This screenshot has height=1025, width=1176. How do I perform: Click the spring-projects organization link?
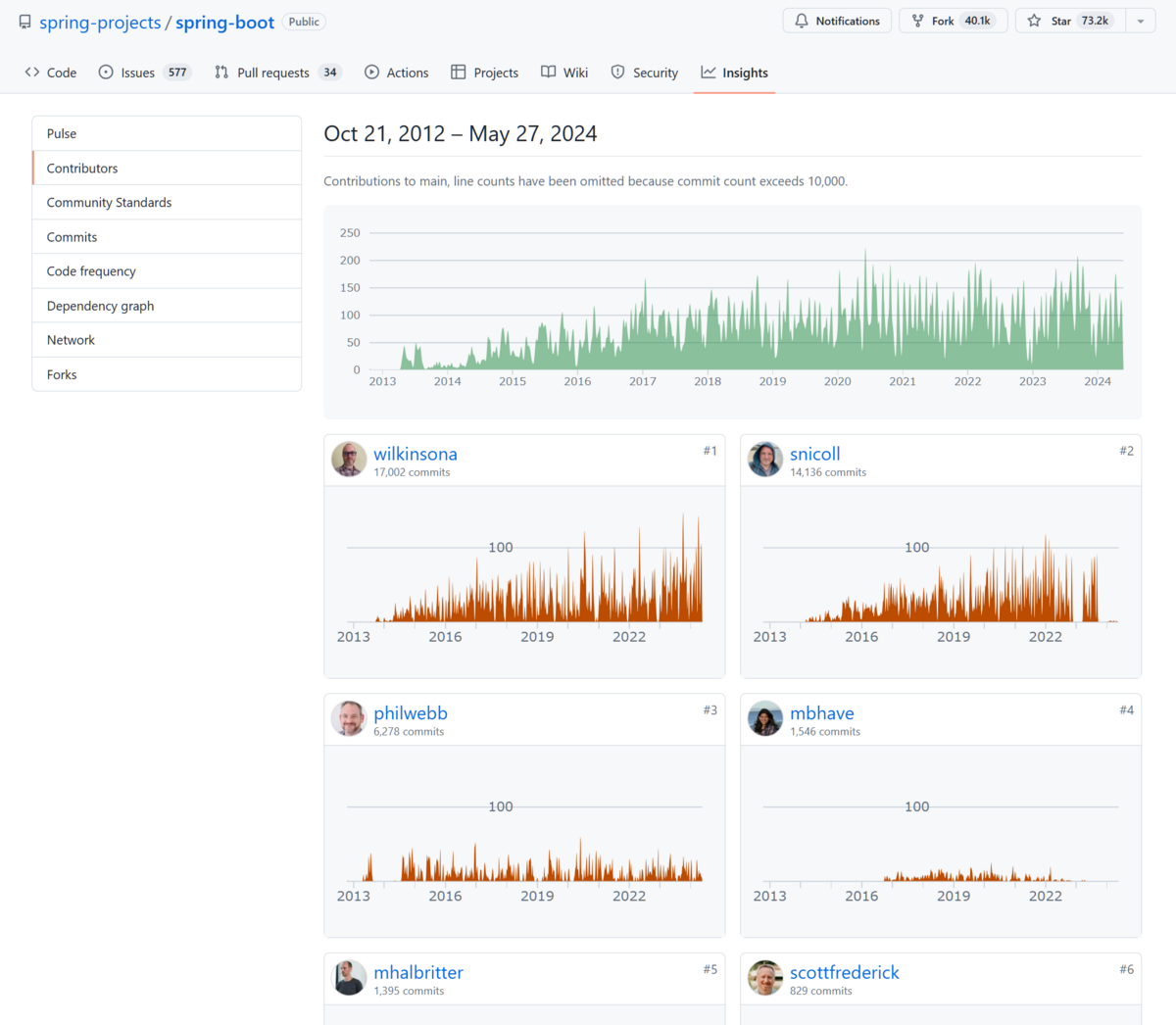(100, 23)
